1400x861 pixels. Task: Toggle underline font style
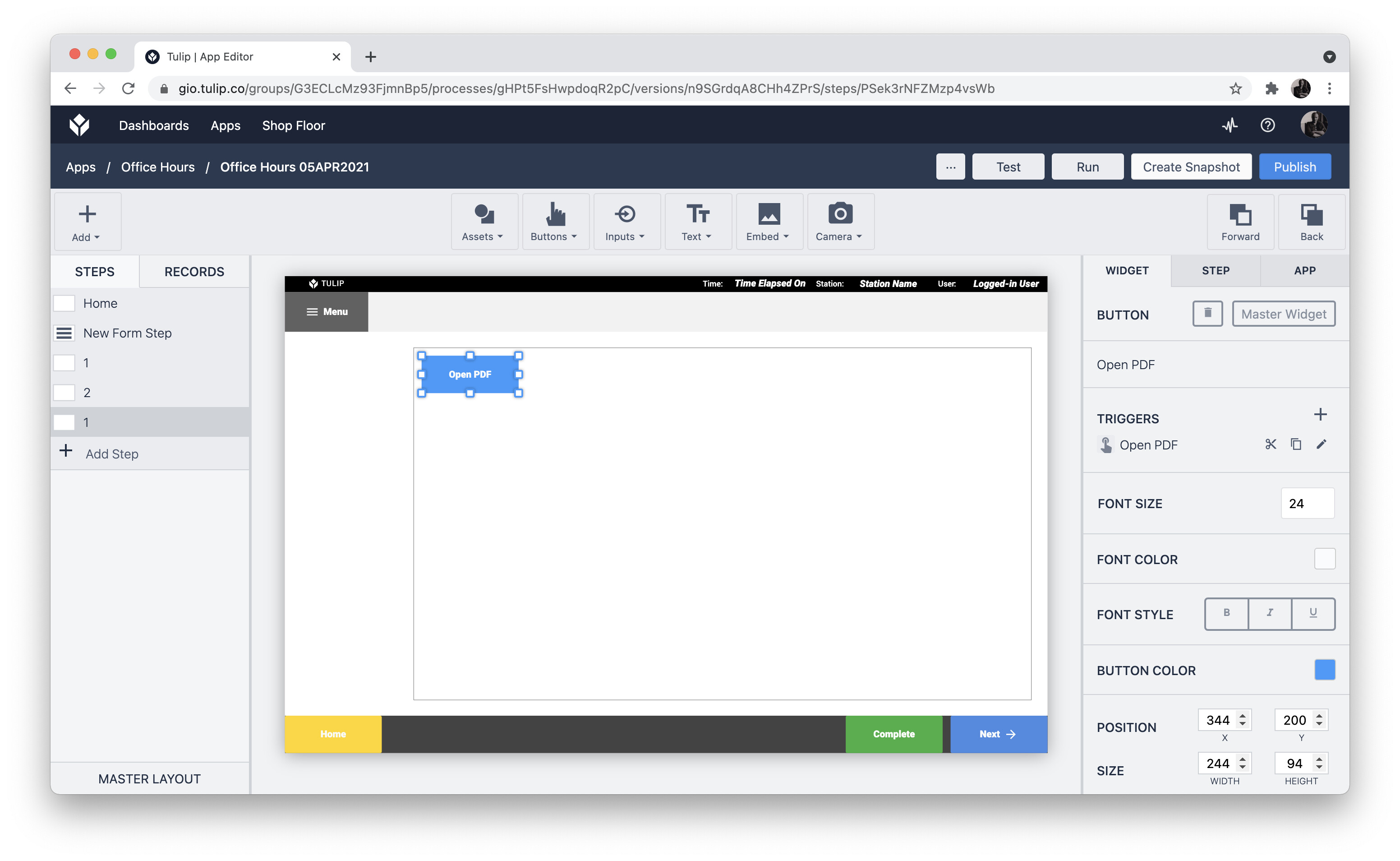[1313, 613]
